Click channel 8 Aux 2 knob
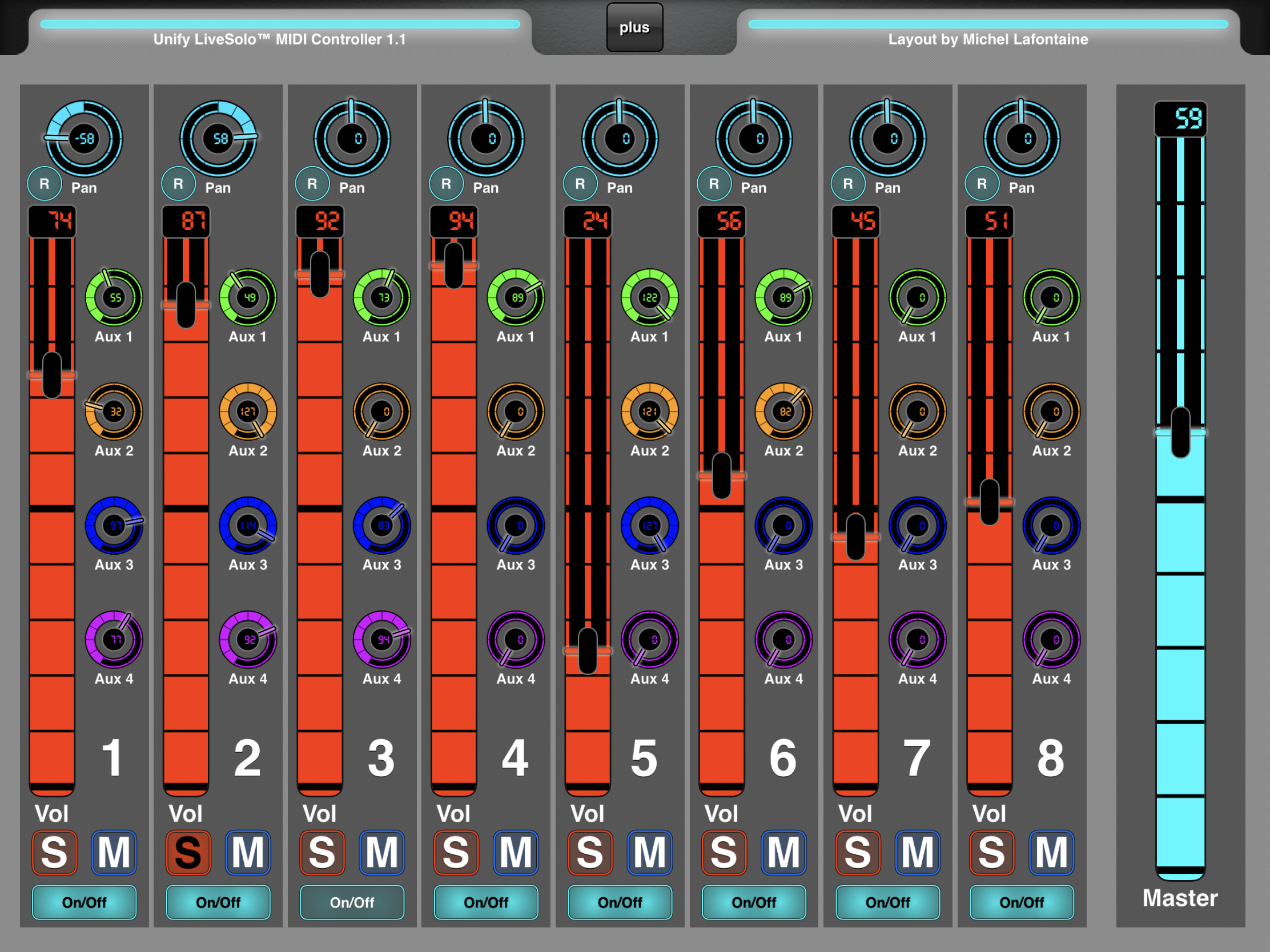The height and width of the screenshot is (952, 1270). pyautogui.click(x=1052, y=412)
